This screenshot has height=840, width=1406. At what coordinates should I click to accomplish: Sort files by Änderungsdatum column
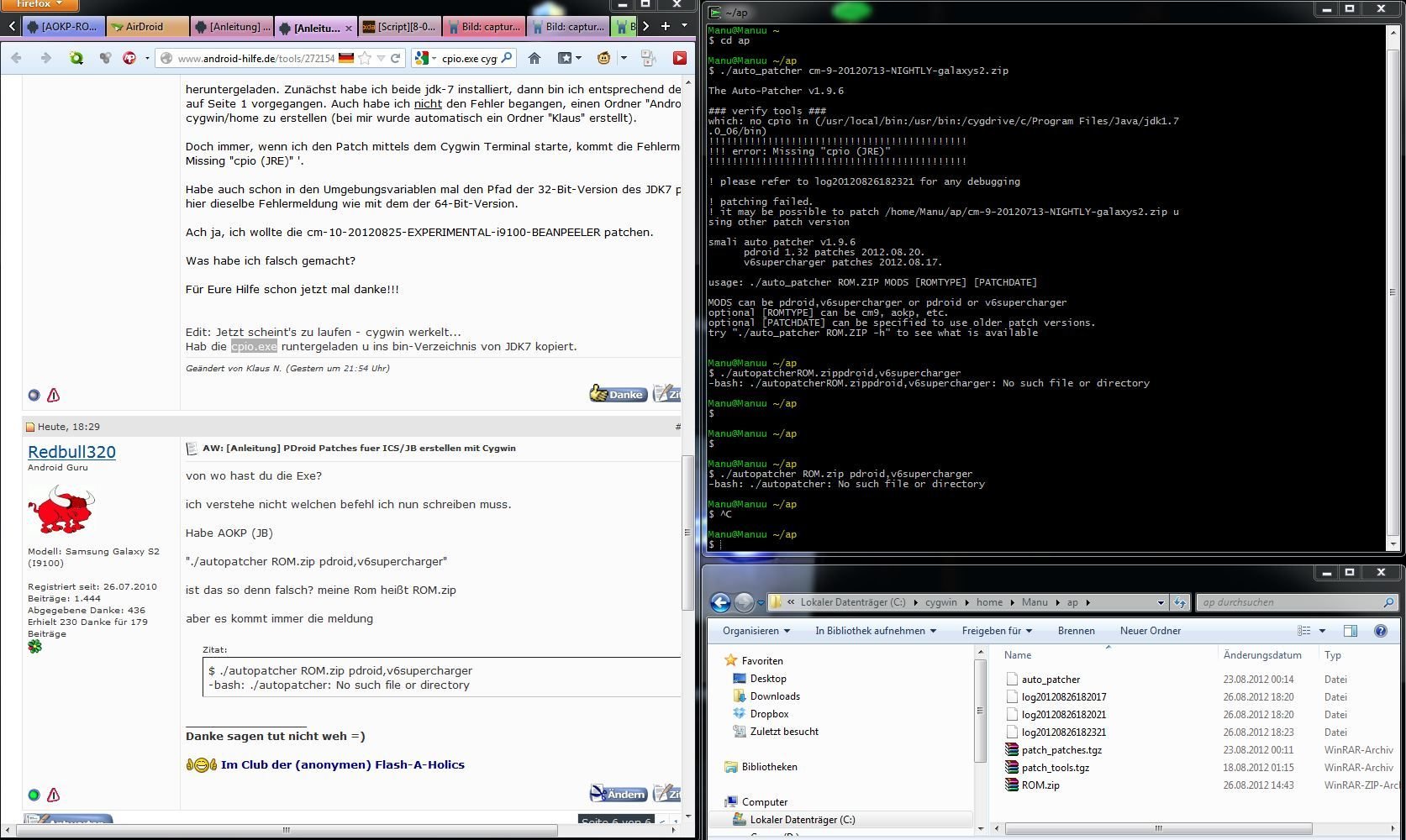1262,655
